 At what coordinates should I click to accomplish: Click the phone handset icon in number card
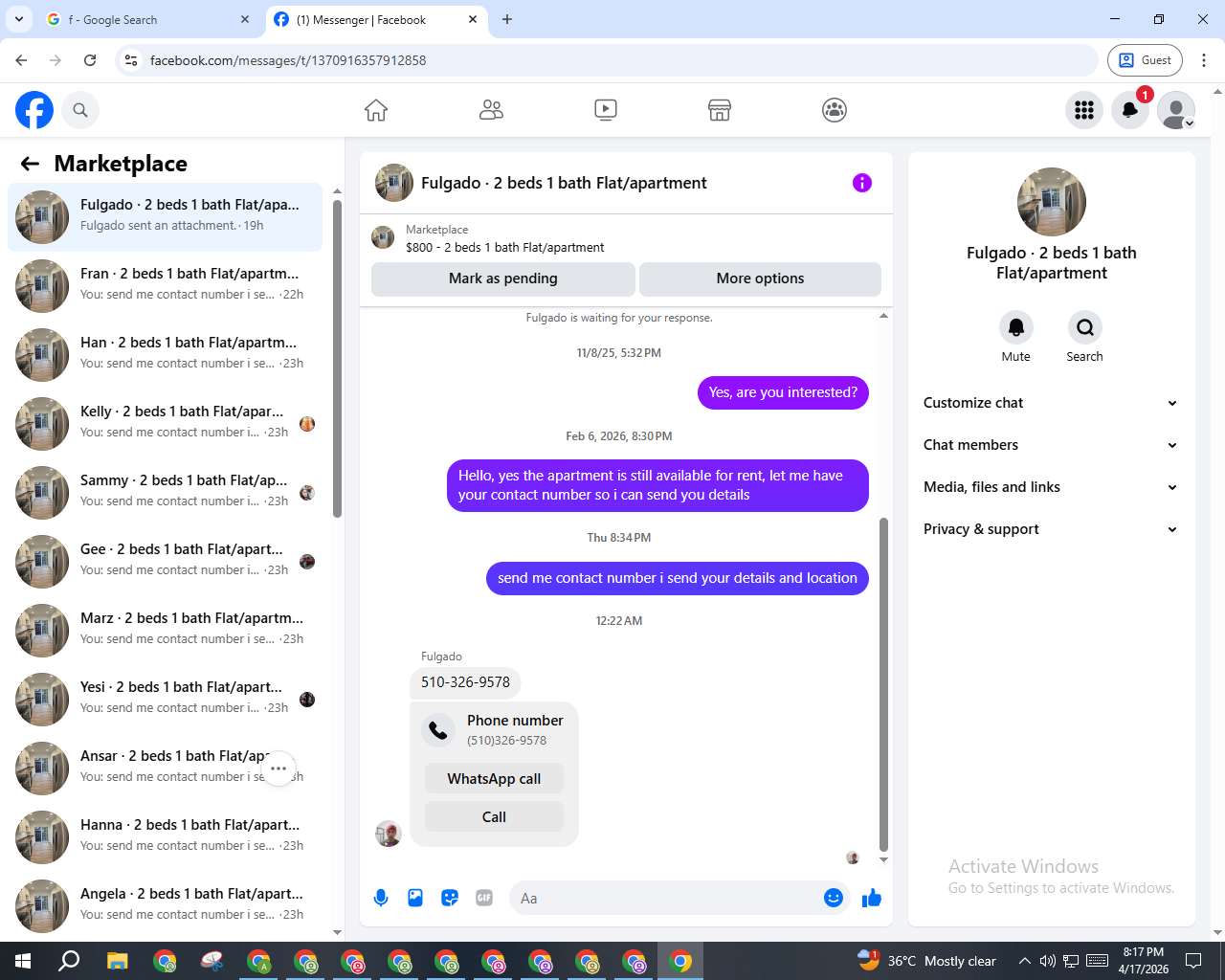point(438,730)
